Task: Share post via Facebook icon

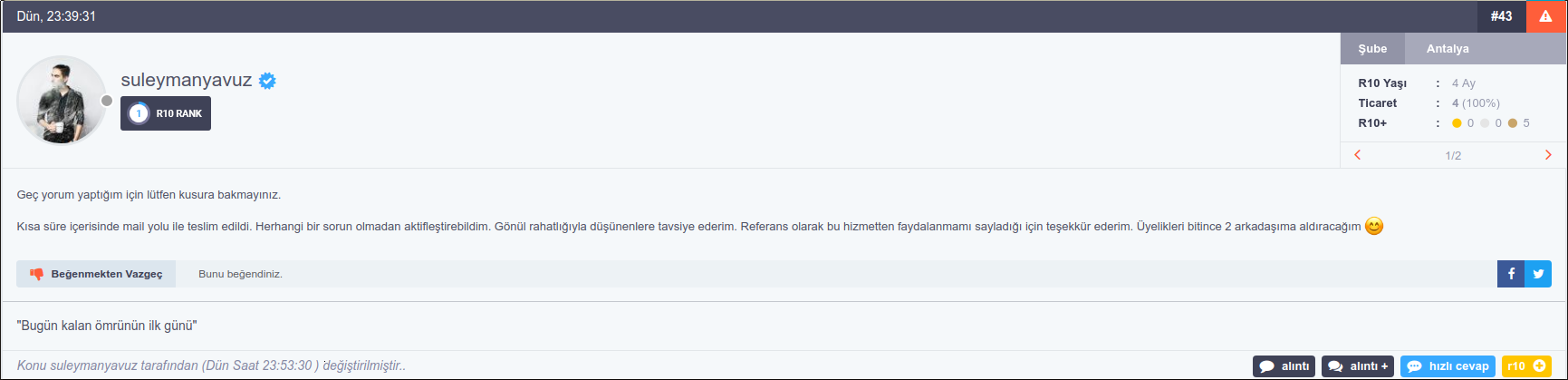Action: coord(1511,274)
